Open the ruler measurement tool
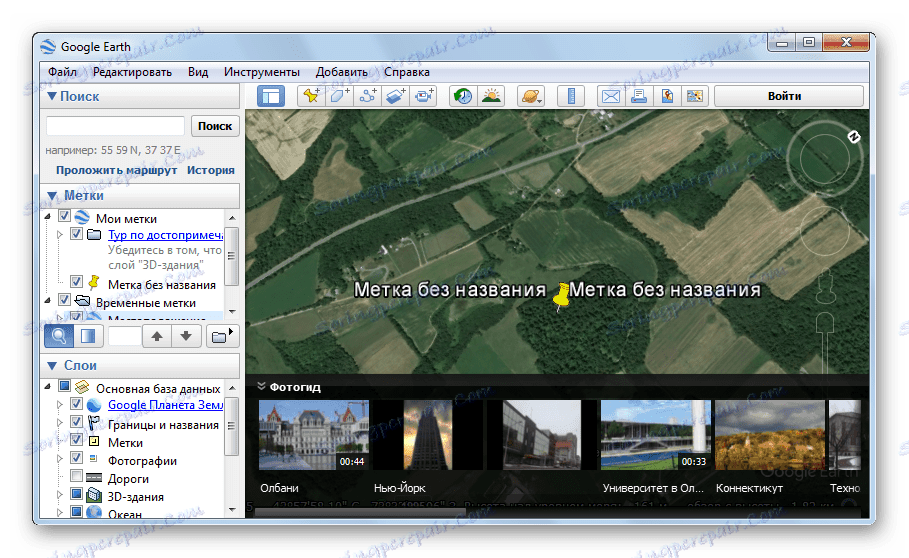Viewport: 909px width, 558px height. [571, 97]
